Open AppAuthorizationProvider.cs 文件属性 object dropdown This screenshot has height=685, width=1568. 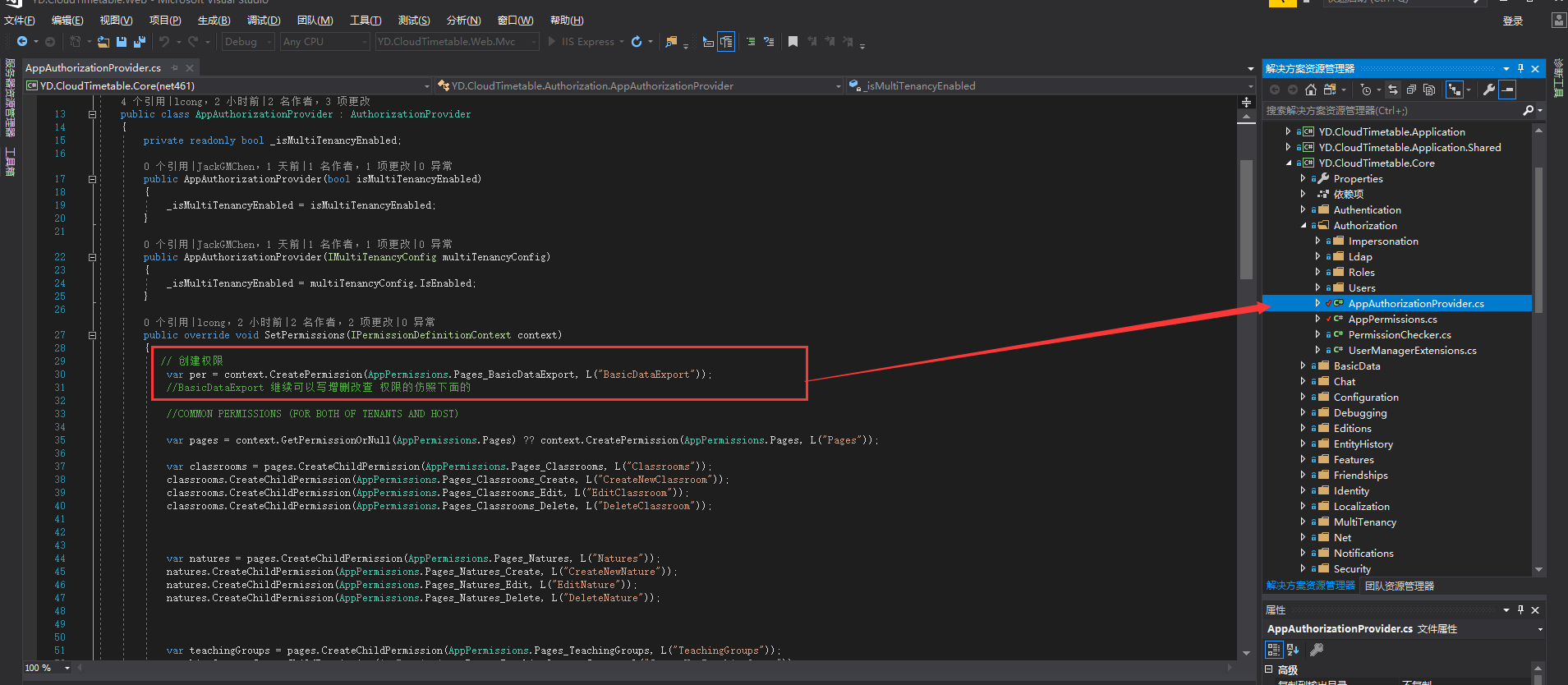(1540, 629)
